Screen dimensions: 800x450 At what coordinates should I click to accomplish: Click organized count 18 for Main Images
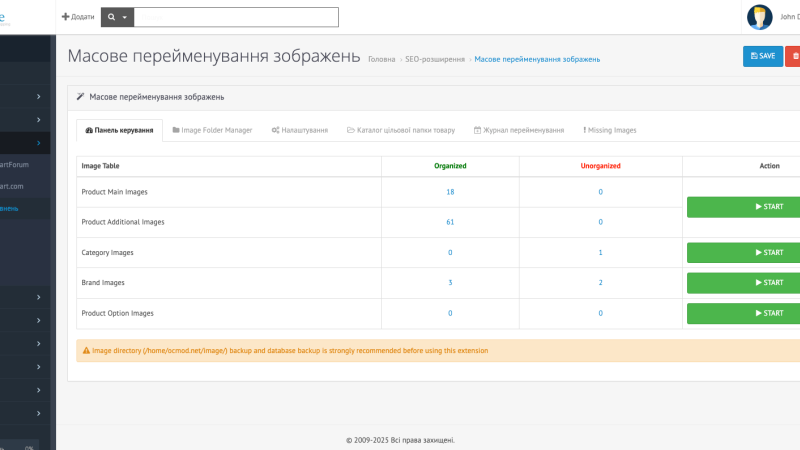point(450,192)
